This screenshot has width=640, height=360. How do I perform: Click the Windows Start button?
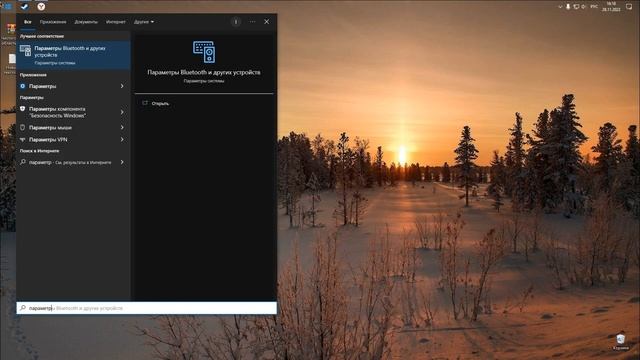pyautogui.click(x=7, y=6)
